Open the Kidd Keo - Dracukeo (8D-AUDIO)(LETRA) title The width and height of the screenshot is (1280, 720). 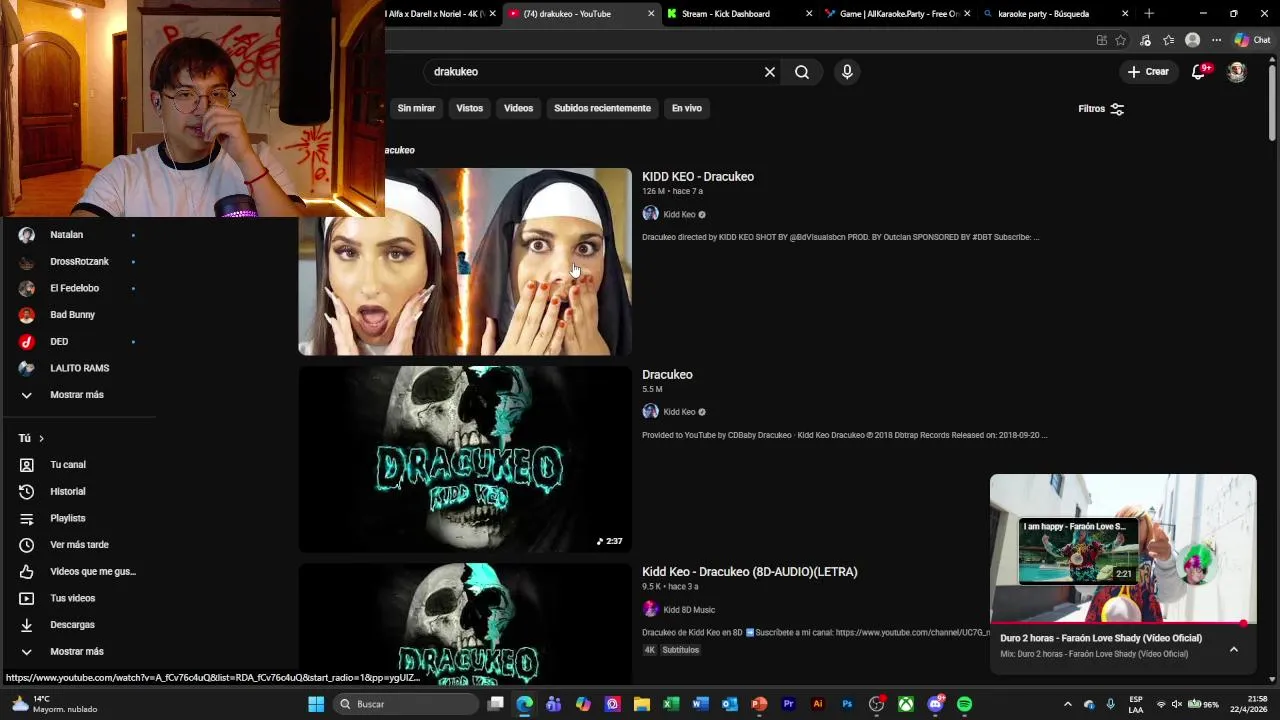pyautogui.click(x=750, y=572)
